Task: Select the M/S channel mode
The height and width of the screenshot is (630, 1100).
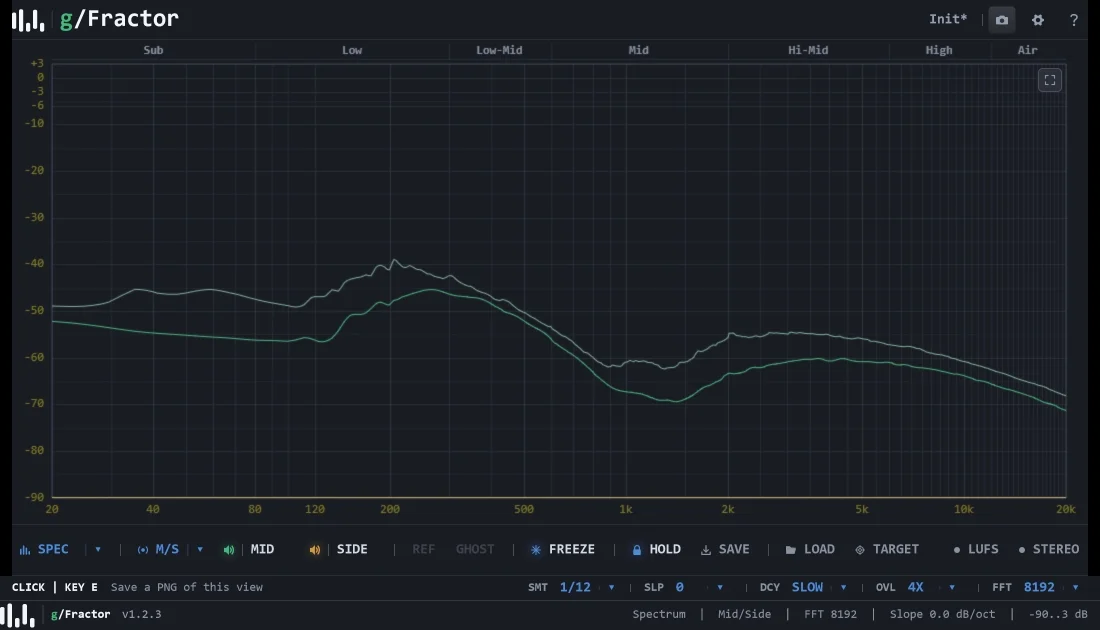Action: point(167,549)
